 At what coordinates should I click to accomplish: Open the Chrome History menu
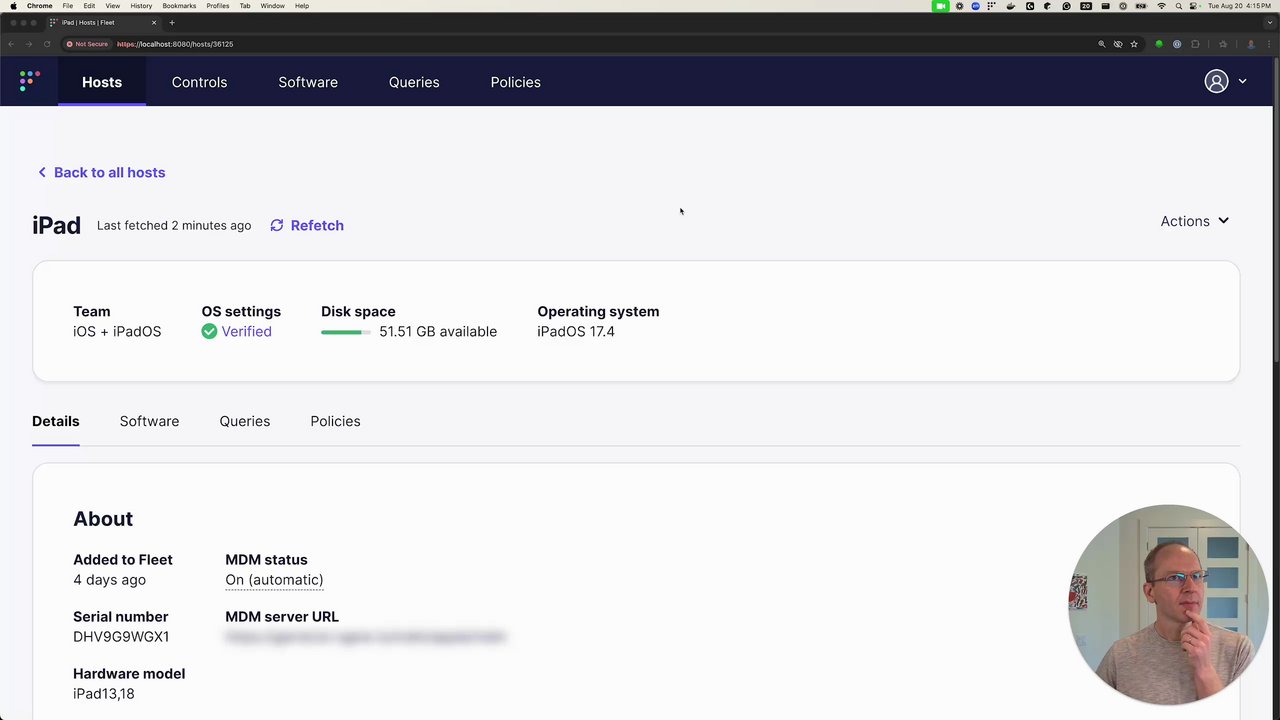[x=141, y=6]
